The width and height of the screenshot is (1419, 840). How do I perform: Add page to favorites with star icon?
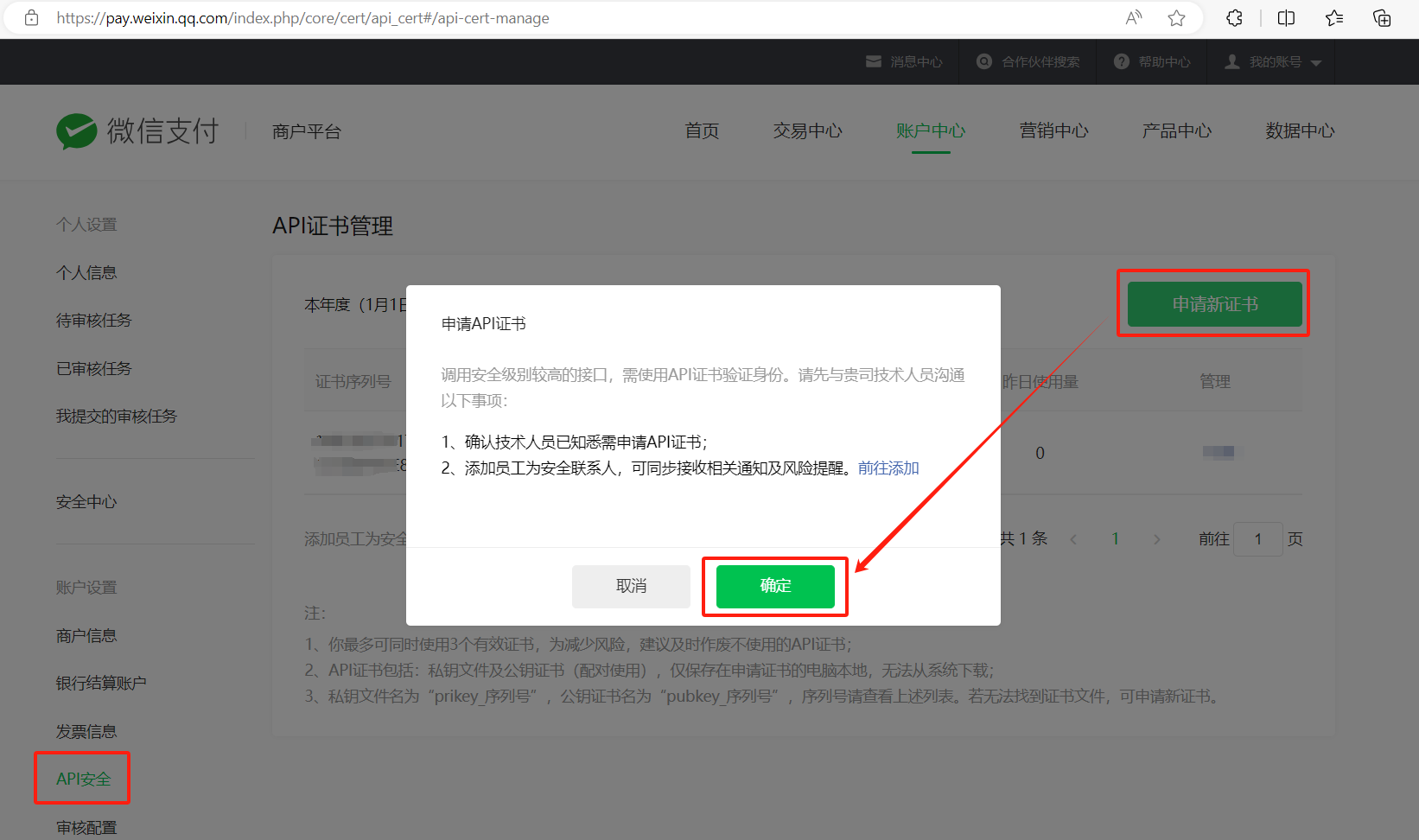point(1176,18)
